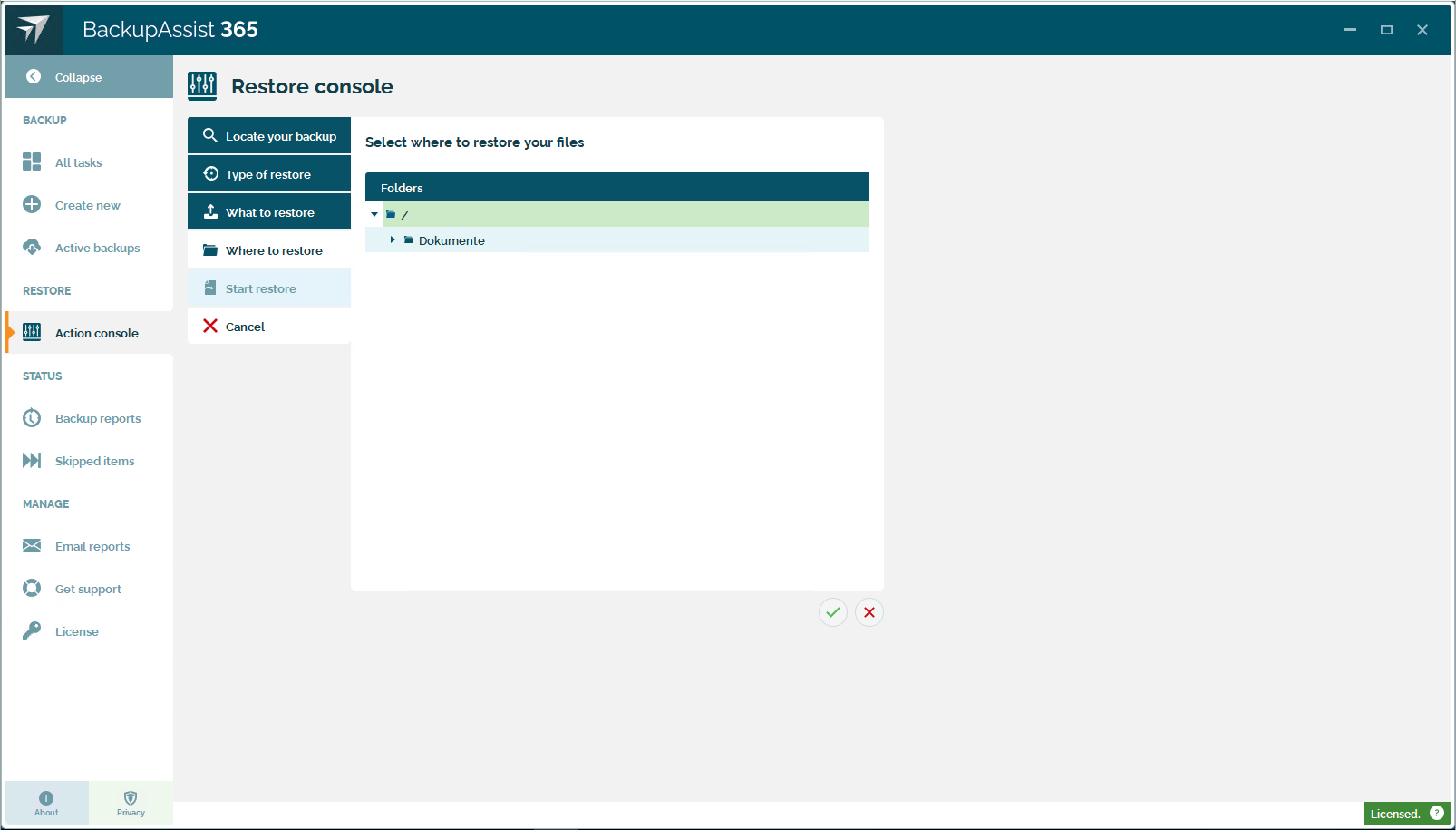Open Get support page
Screen dimensions: 1456x830
pyautogui.click(x=88, y=590)
